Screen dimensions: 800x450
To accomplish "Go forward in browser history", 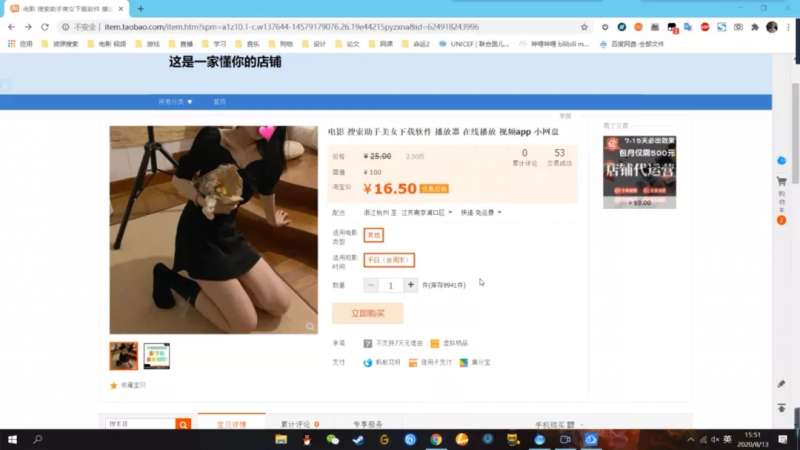I will [28, 27].
